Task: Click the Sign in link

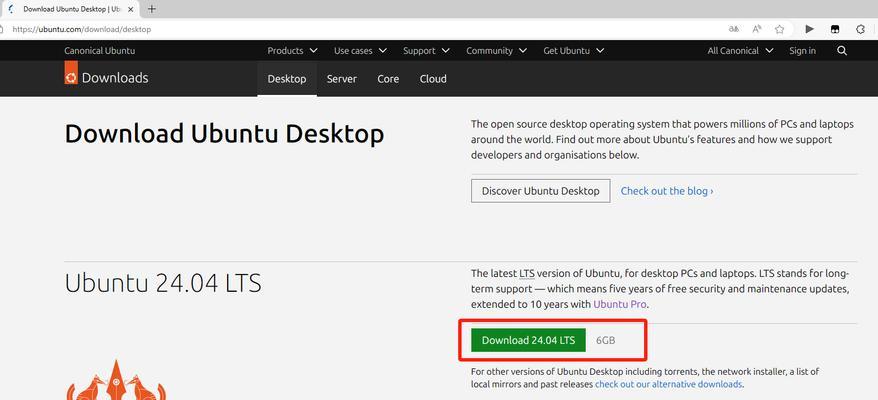Action: [802, 50]
